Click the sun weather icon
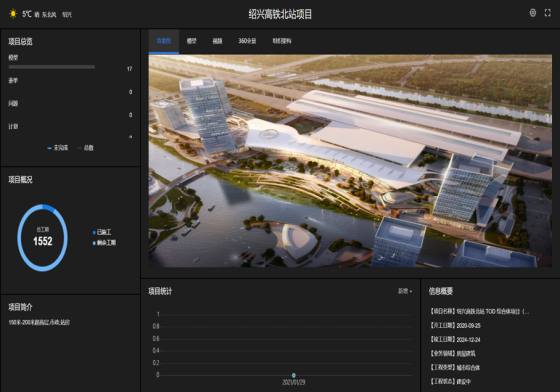This screenshot has height=392, width=560. pos(13,14)
